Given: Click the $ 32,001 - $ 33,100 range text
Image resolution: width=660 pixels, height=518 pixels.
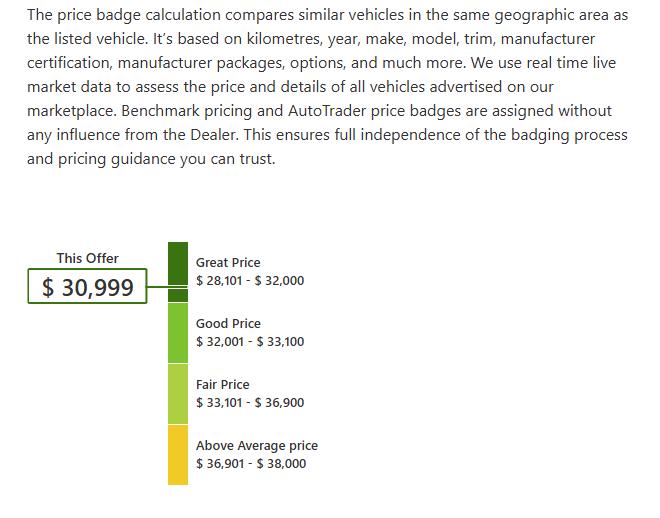Looking at the screenshot, I should coord(250,342).
